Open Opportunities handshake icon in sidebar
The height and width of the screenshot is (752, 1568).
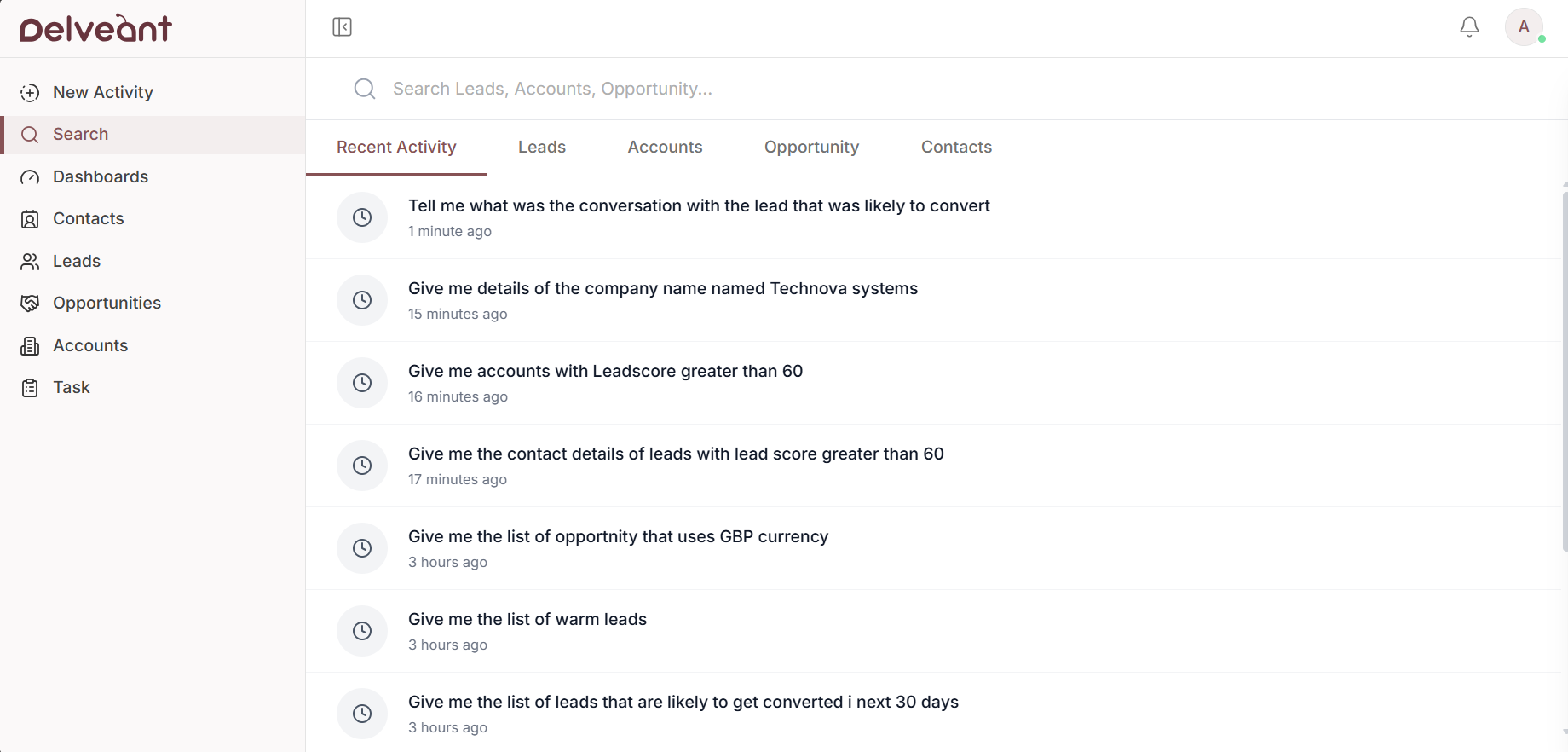tap(30, 304)
